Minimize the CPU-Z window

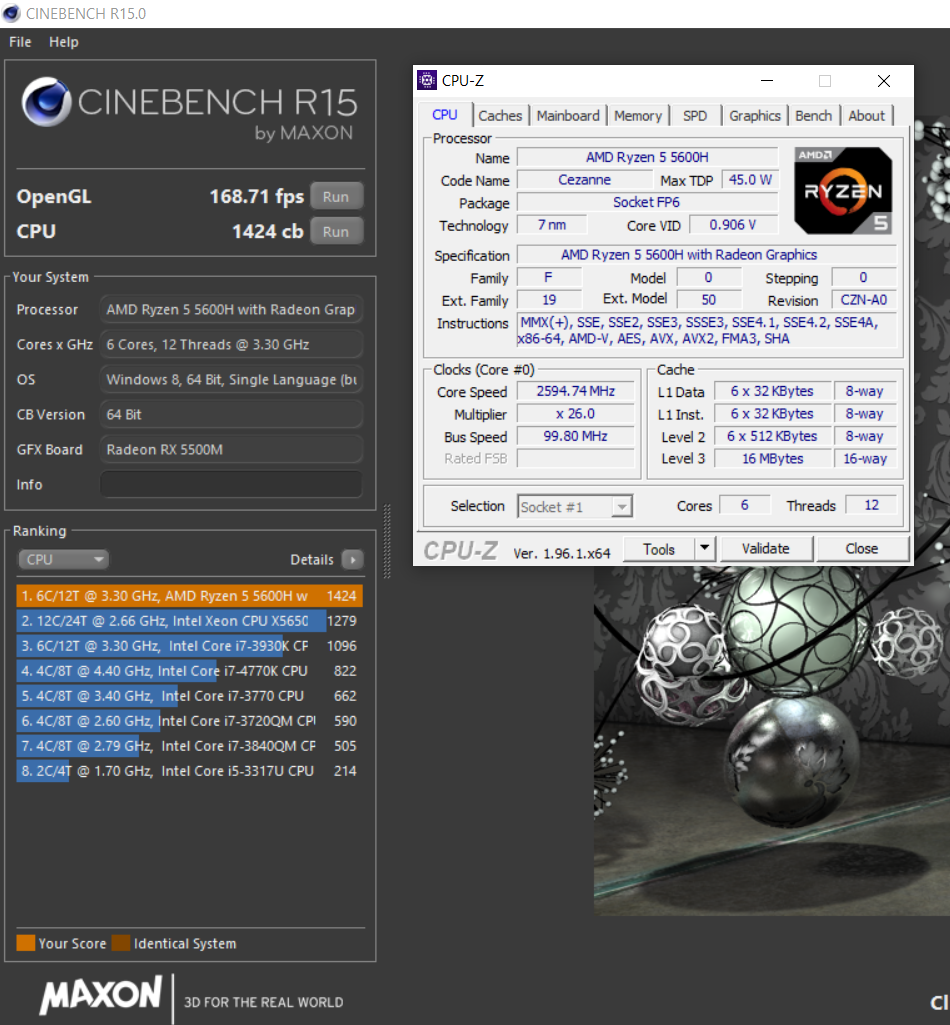point(767,80)
